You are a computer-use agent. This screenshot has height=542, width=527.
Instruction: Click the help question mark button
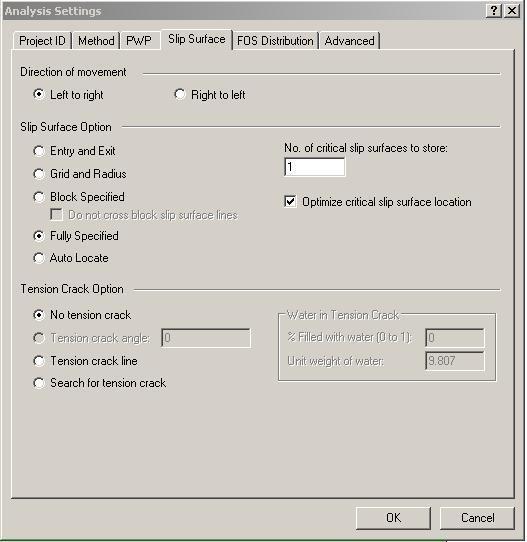pos(494,11)
